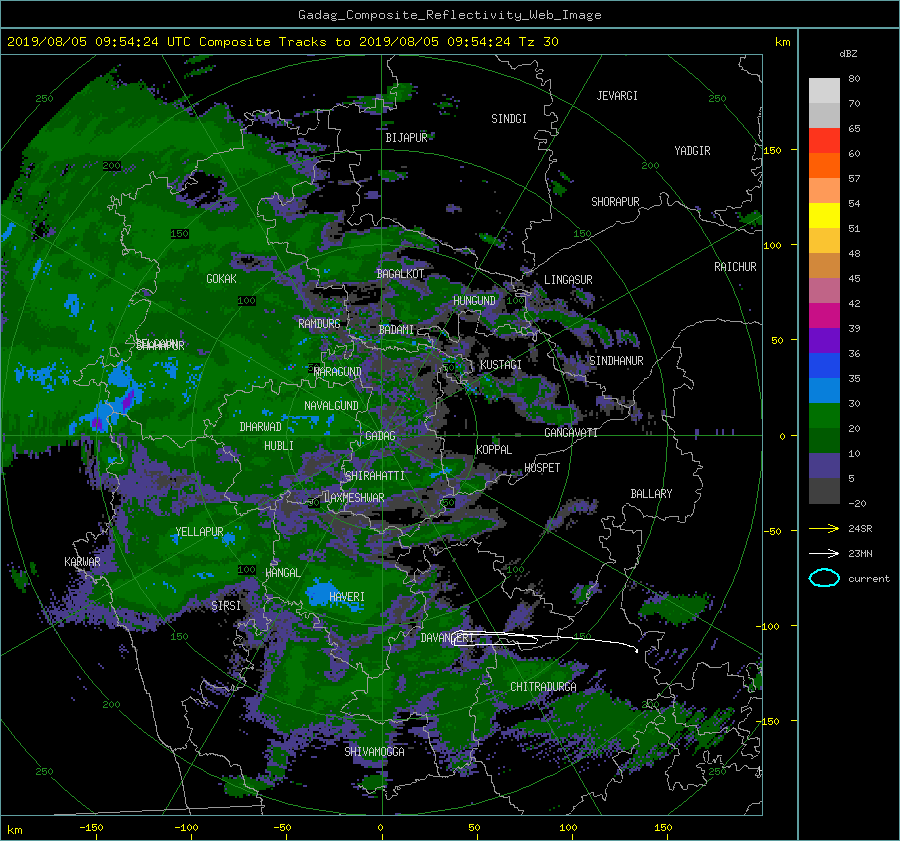Click the GADAG radar center label

pos(381,436)
